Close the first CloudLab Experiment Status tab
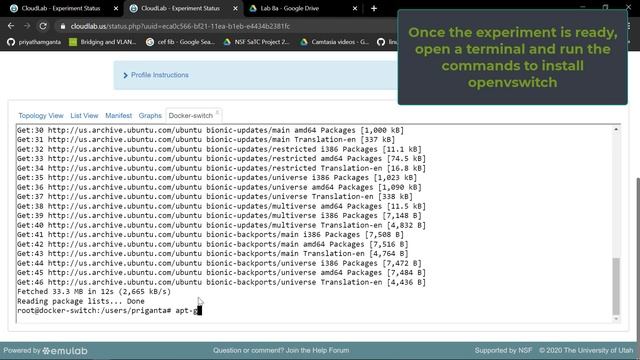Viewport: 640px width, 360px height. [x=116, y=8]
